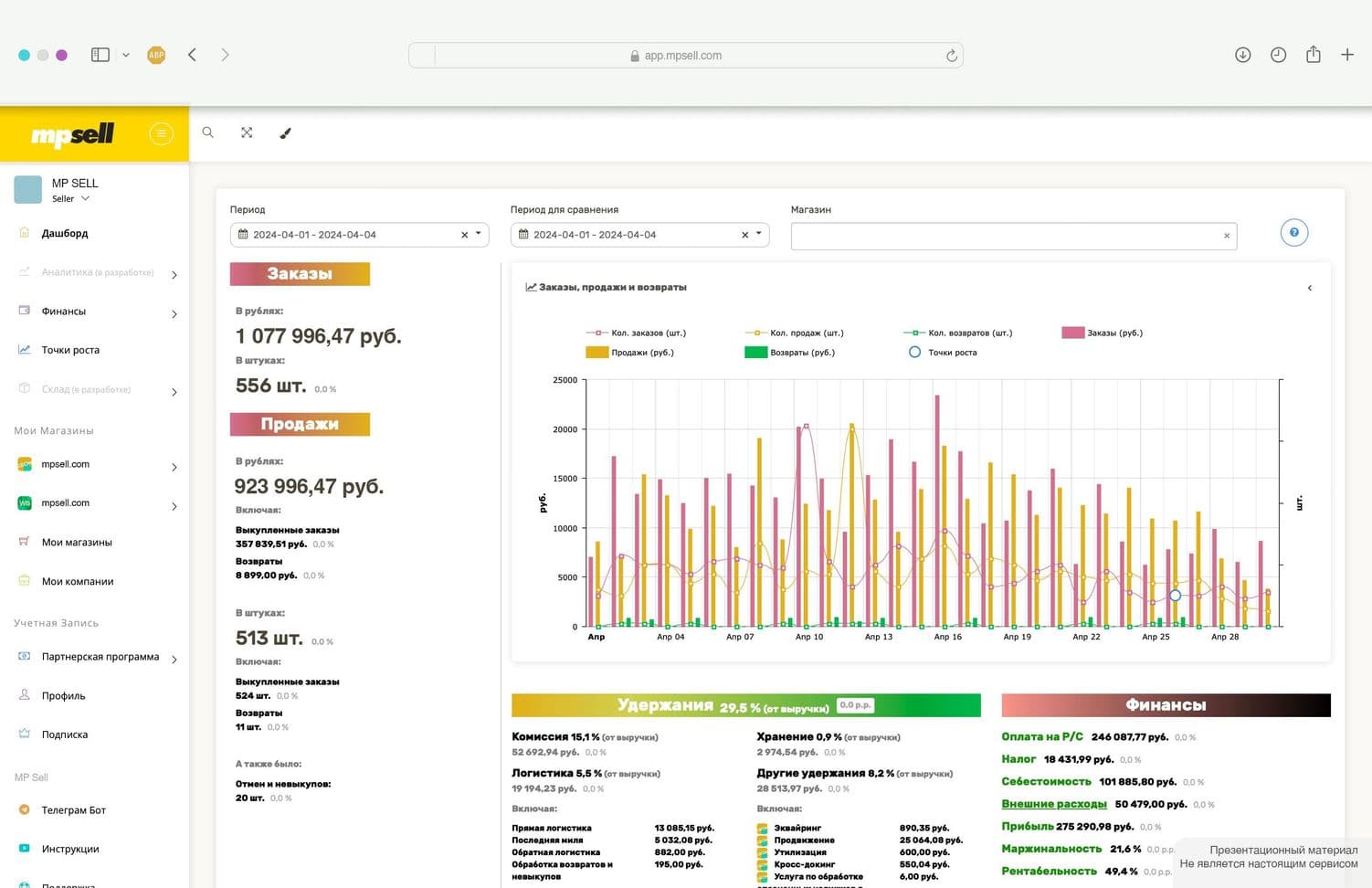Viewport: 1372px width, 888px height.
Task: Open the Seller role dropdown
Action: 71,198
